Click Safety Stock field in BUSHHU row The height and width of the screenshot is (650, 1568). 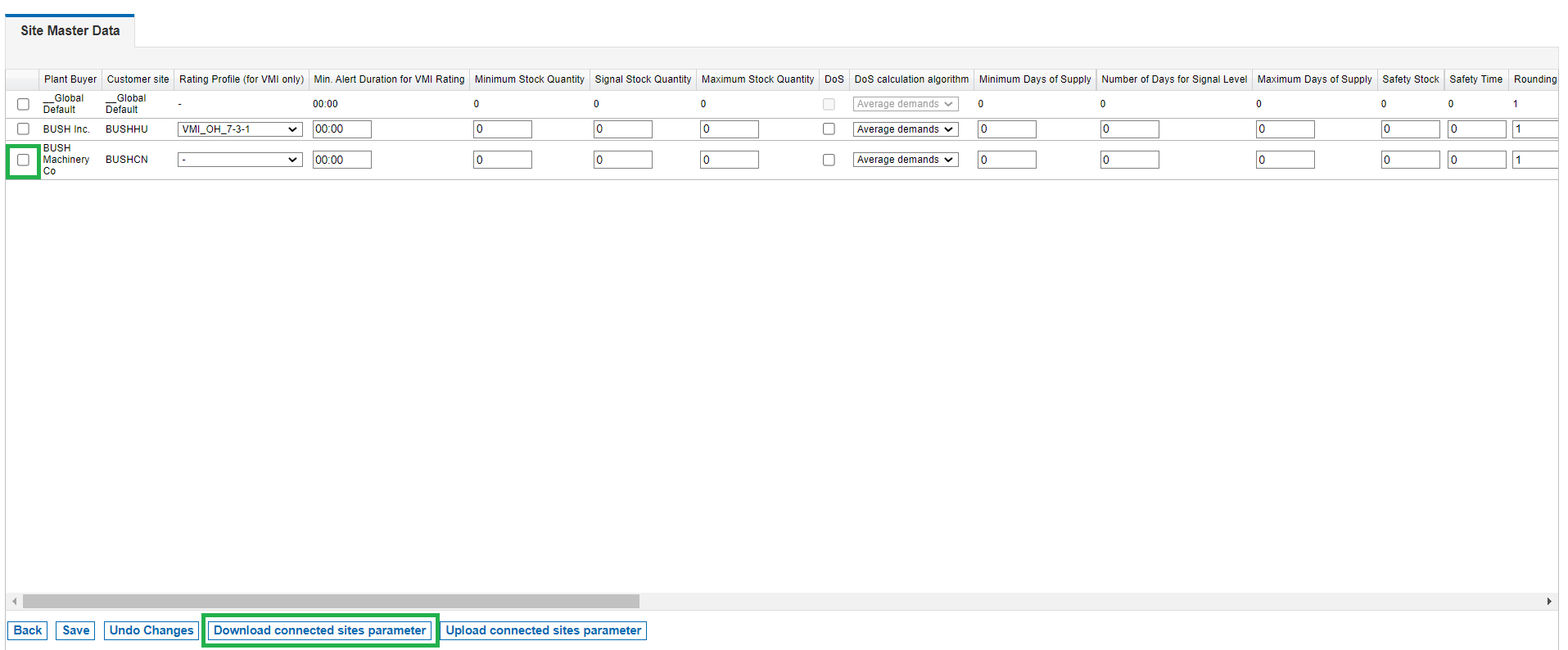(1411, 129)
